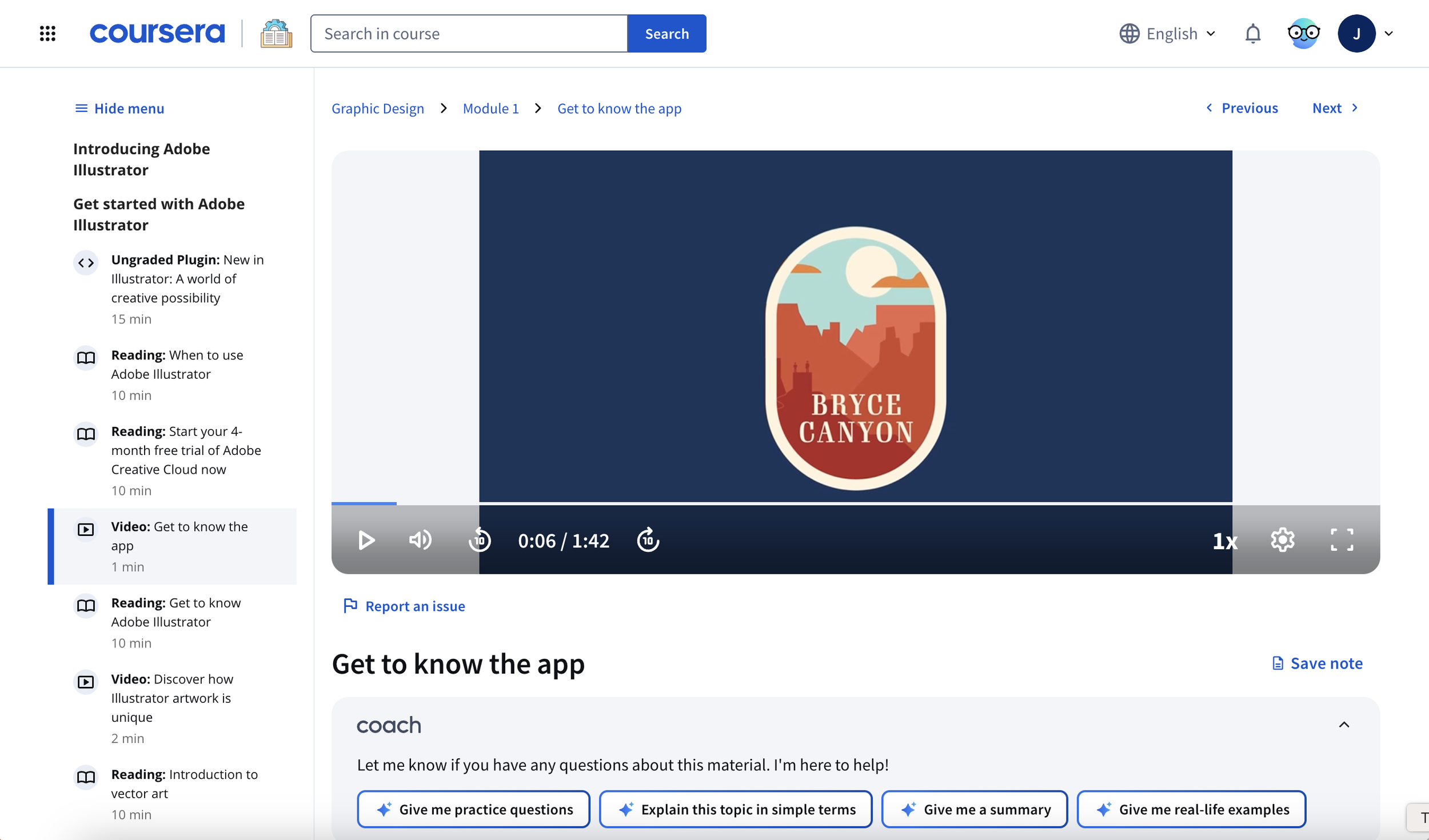1429x840 pixels.
Task: Click Report an issue
Action: (404, 606)
